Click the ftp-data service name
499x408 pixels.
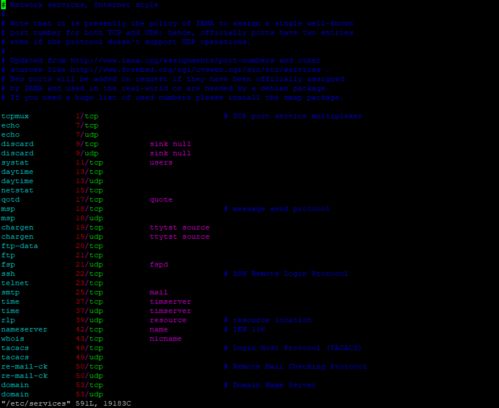[x=19, y=246]
